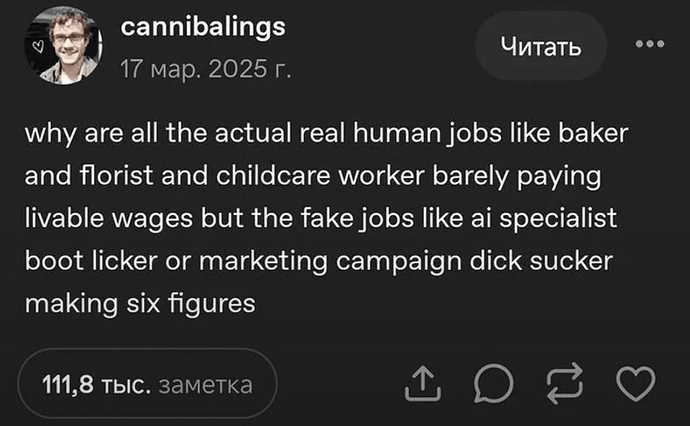
Task: Open the three-dot more options menu
Action: tap(649, 44)
